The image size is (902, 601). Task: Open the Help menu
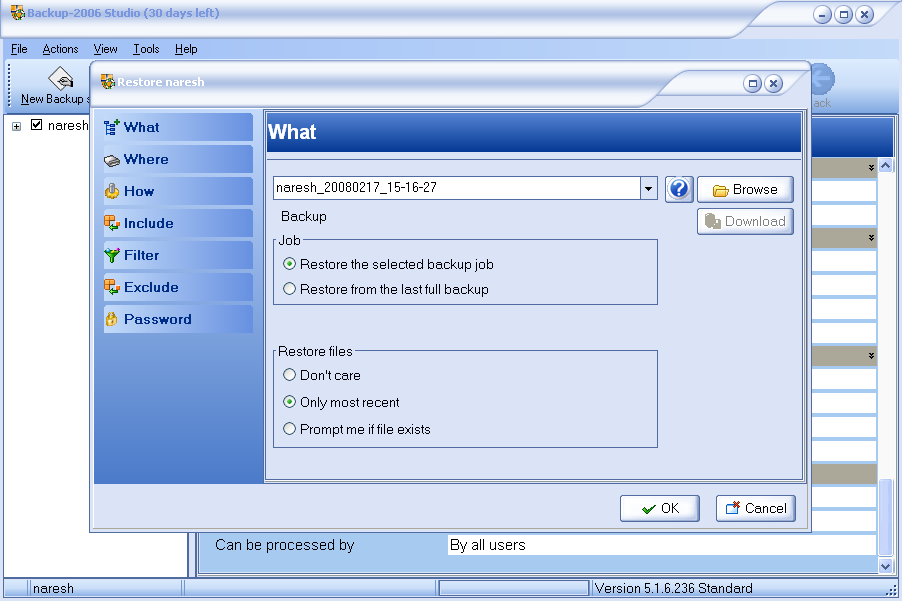click(186, 49)
